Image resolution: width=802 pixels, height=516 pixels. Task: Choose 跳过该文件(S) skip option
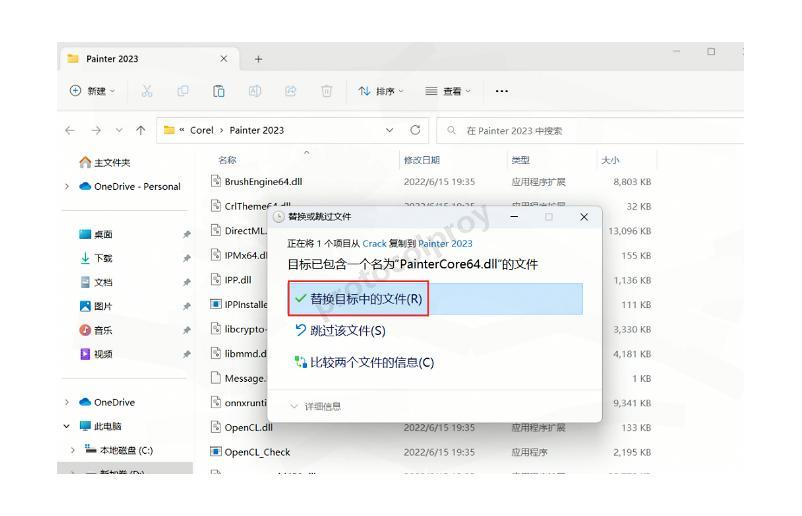[340, 331]
